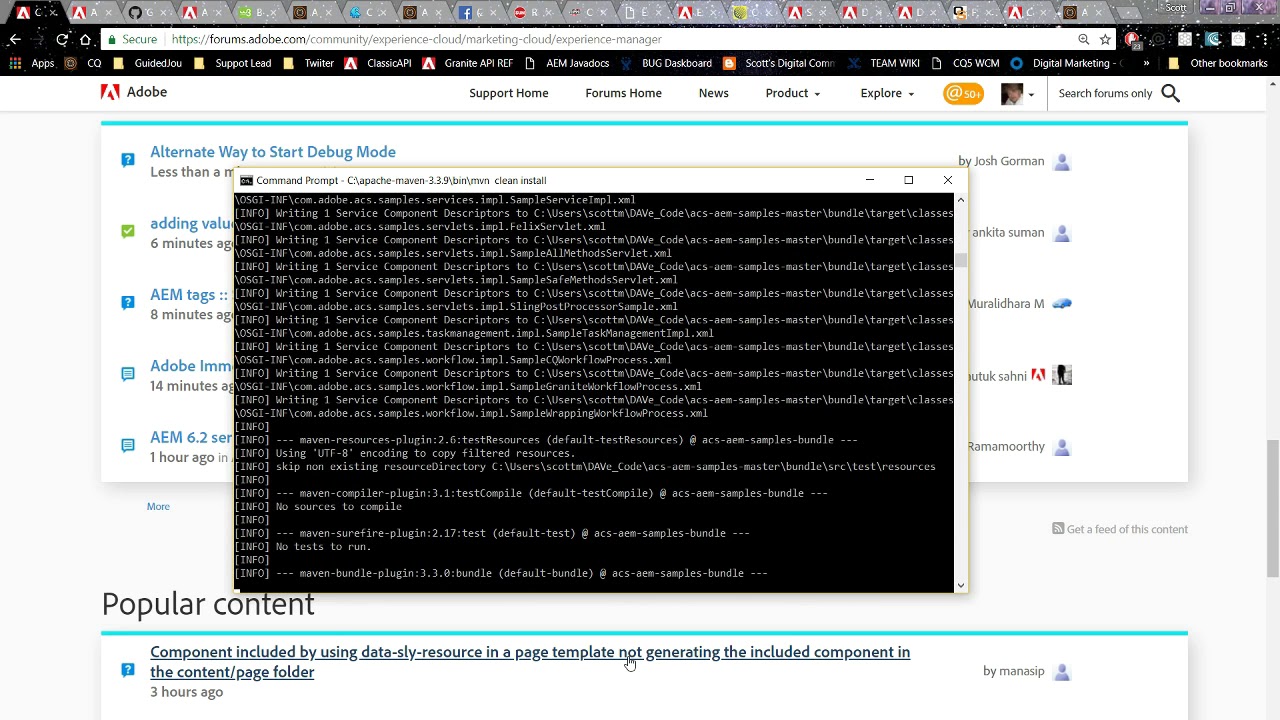Open the TEAM WIKI bookmark
Screen dimensions: 1280x720
point(883,63)
